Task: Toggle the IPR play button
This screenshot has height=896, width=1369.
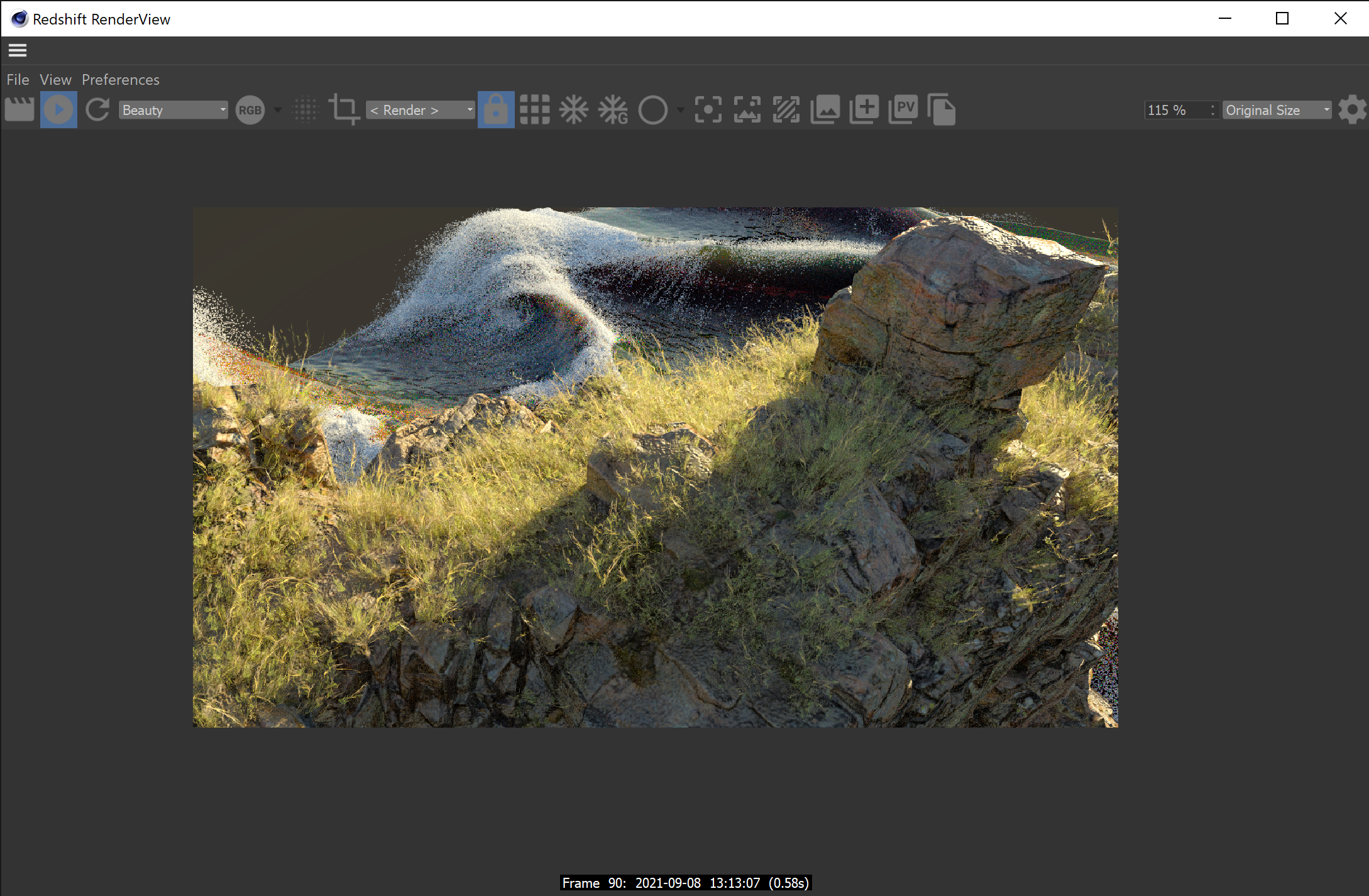Action: (58, 110)
